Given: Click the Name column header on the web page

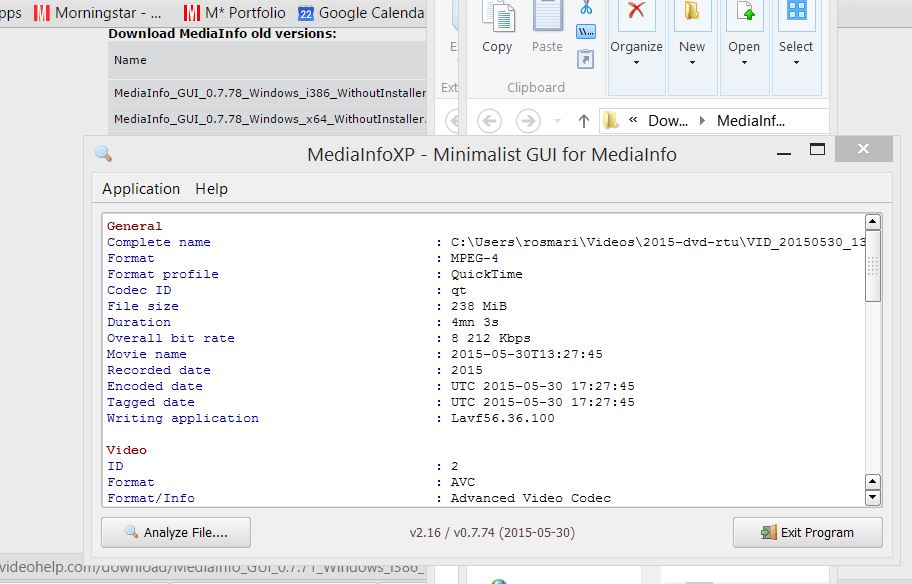Looking at the screenshot, I should pyautogui.click(x=130, y=60).
